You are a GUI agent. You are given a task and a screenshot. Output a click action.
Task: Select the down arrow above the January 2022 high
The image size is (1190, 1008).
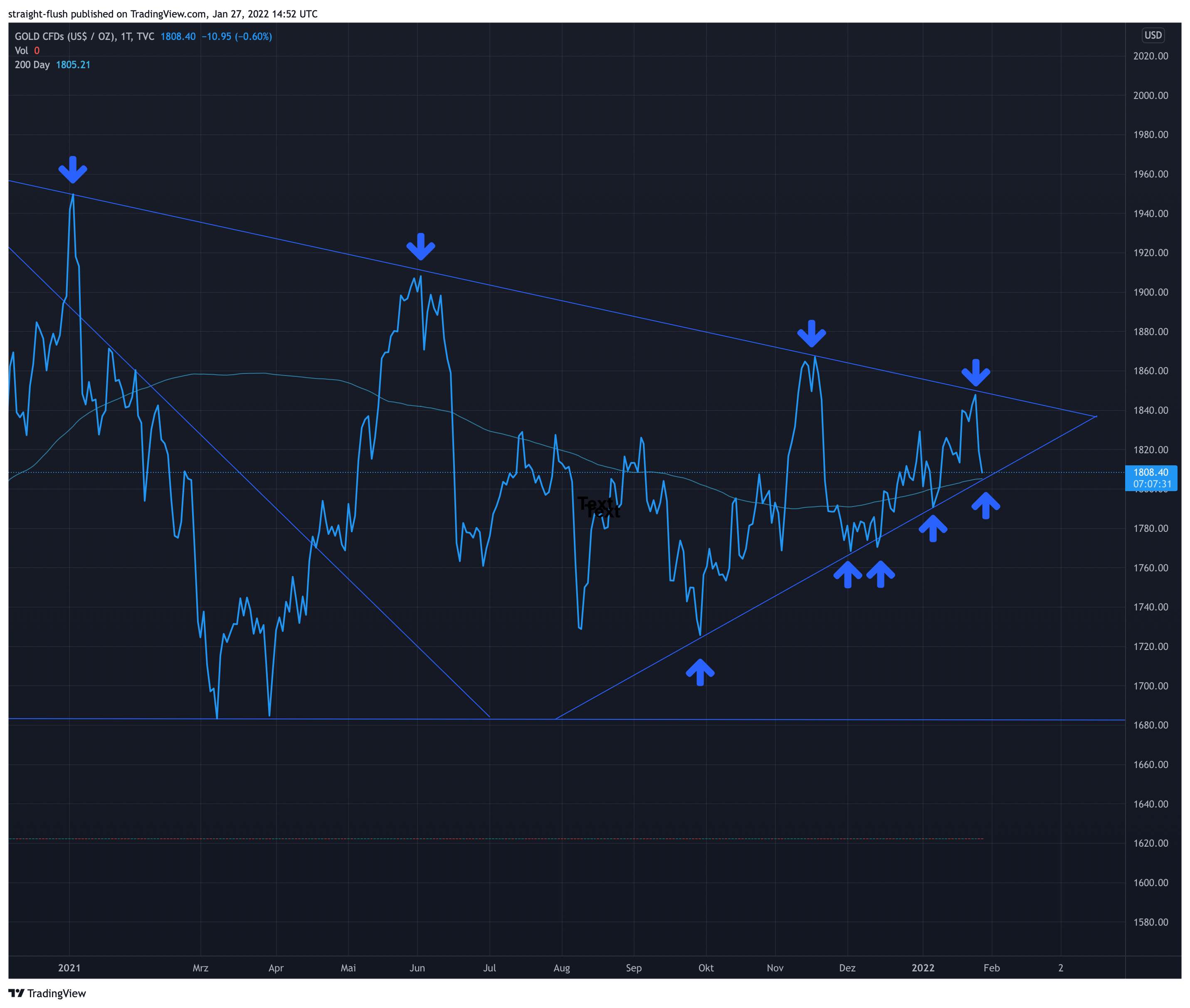pyautogui.click(x=975, y=373)
